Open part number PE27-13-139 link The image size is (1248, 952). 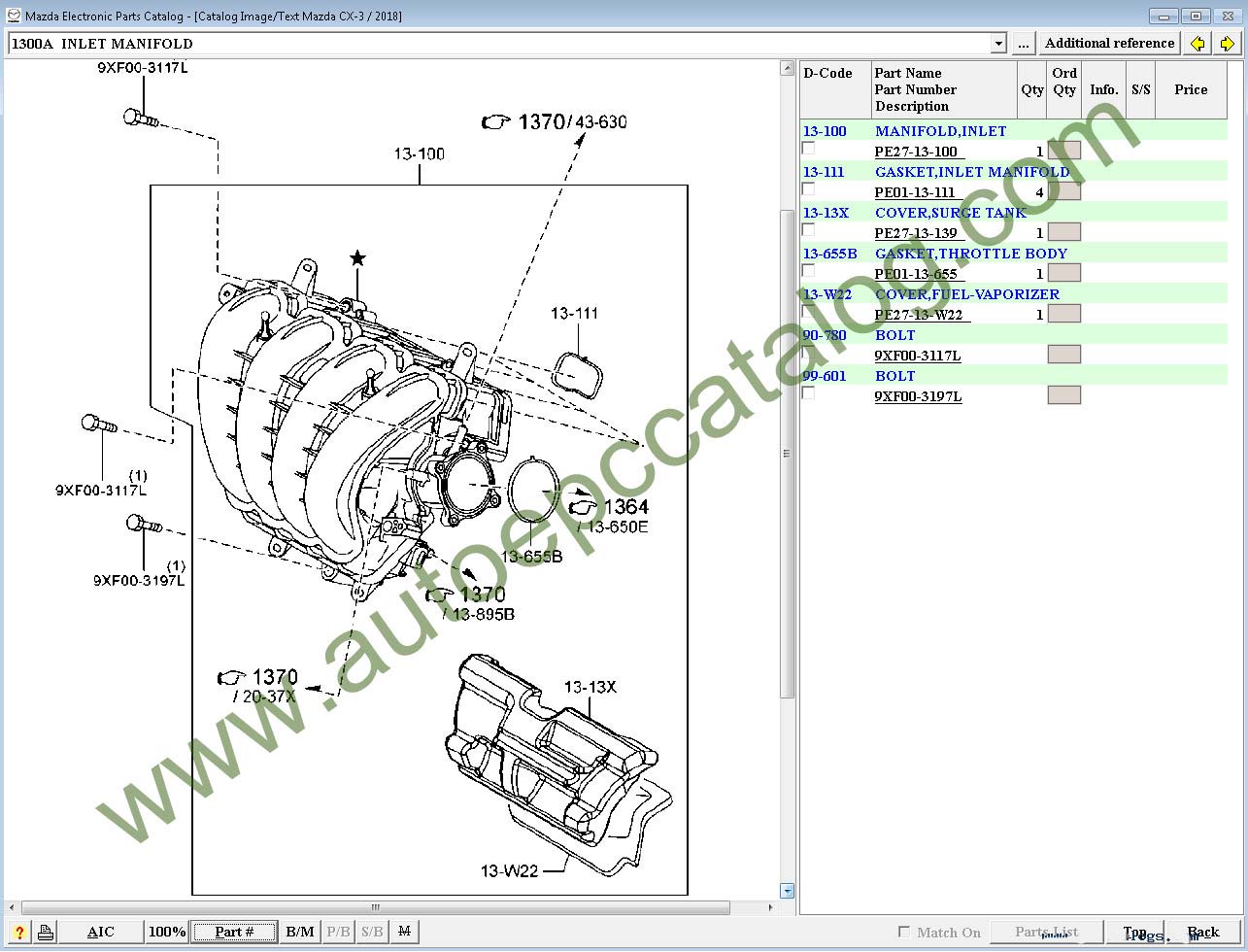tap(916, 233)
